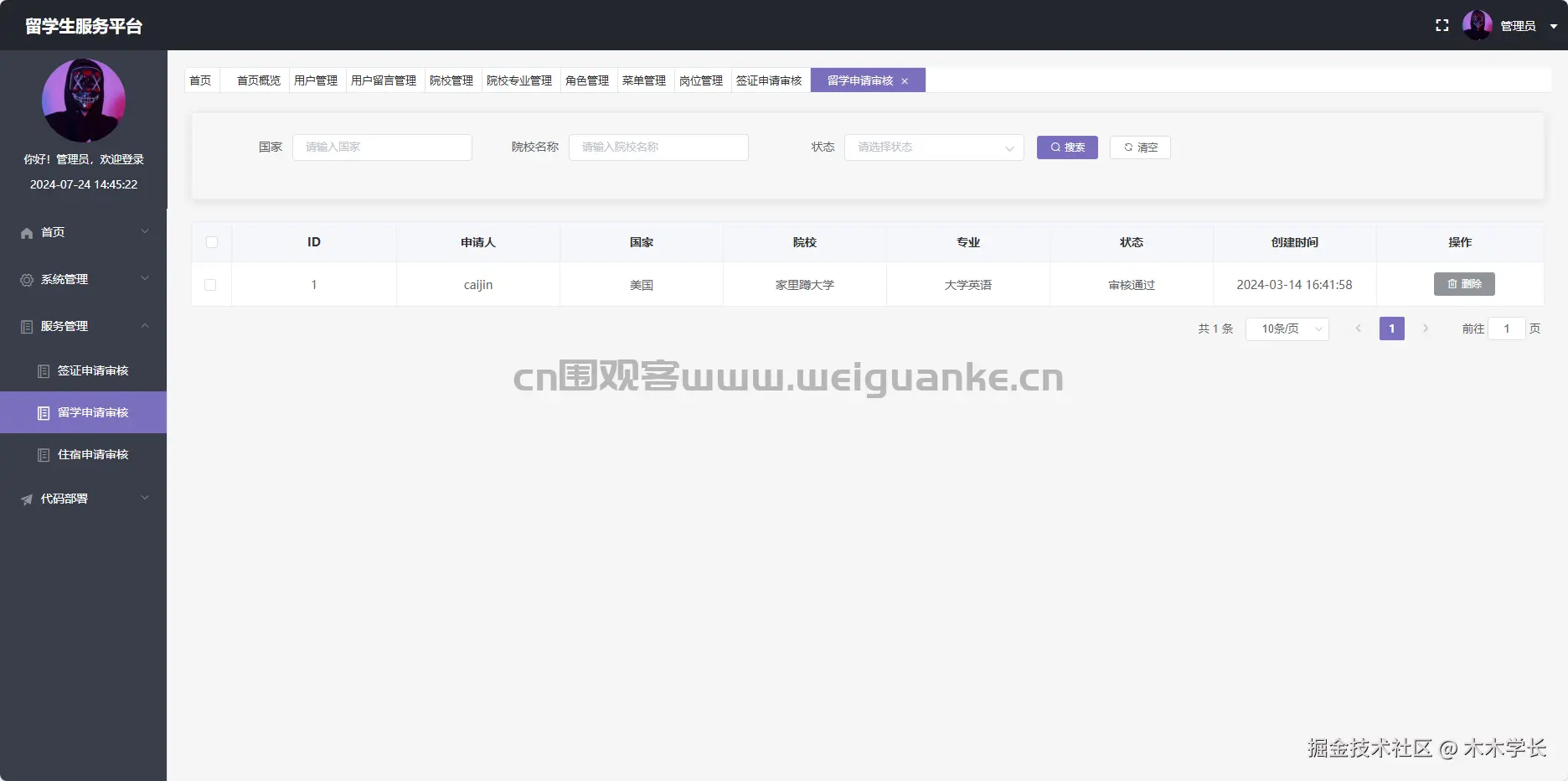This screenshot has height=781, width=1568.
Task: Click the 前往 page number input
Action: (1506, 328)
